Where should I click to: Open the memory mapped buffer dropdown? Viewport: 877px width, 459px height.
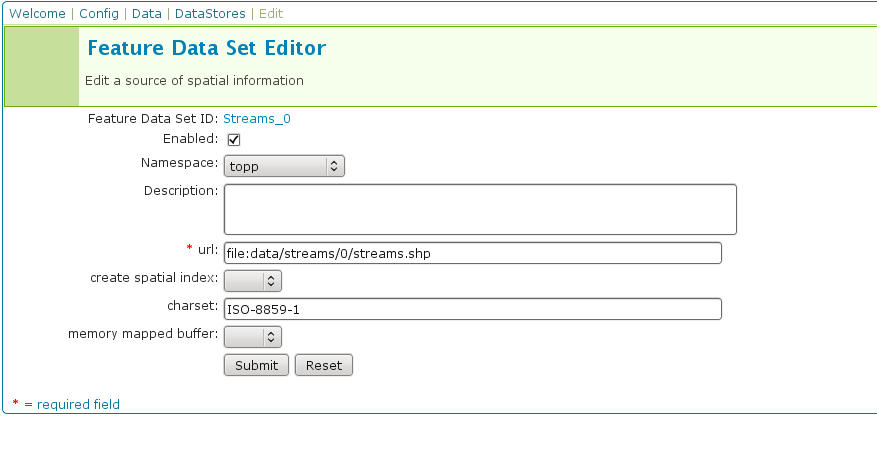tap(253, 337)
